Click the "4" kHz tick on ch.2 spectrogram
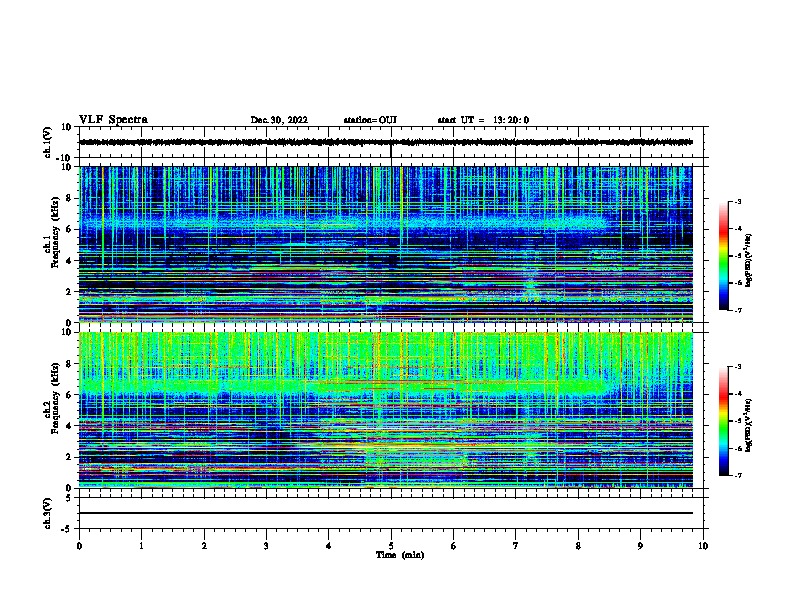Screen dimensions: 792x612 click(69, 426)
